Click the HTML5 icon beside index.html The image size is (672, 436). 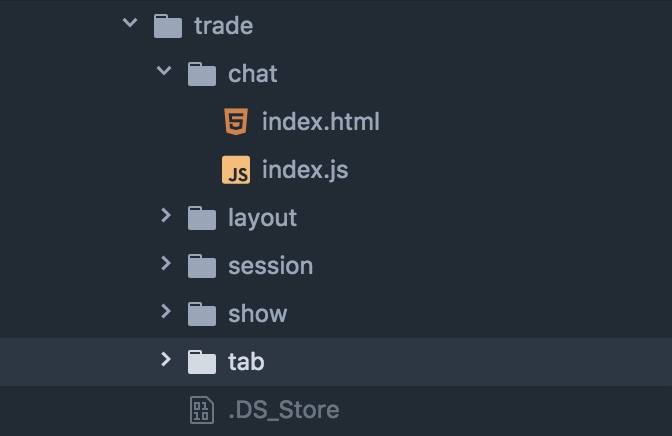pyautogui.click(x=236, y=121)
